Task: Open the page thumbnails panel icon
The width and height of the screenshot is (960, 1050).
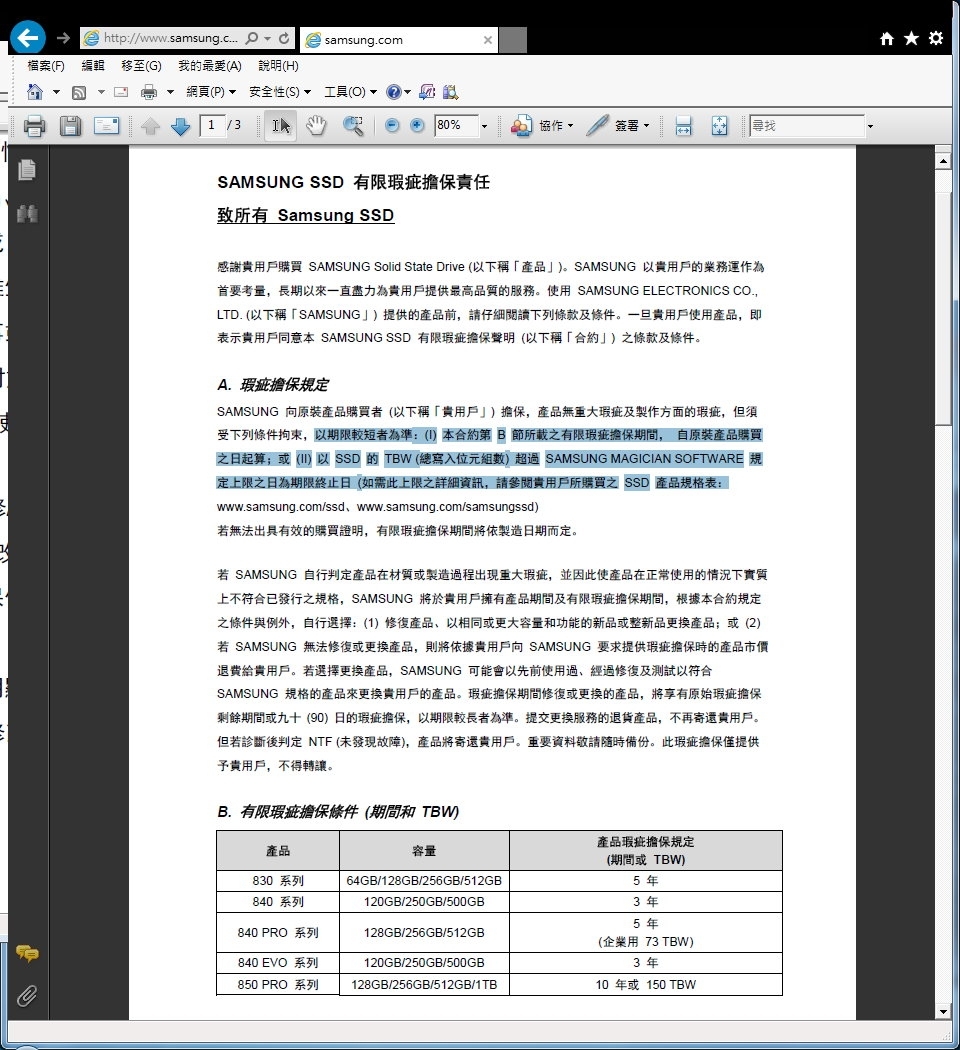Action: point(27,169)
